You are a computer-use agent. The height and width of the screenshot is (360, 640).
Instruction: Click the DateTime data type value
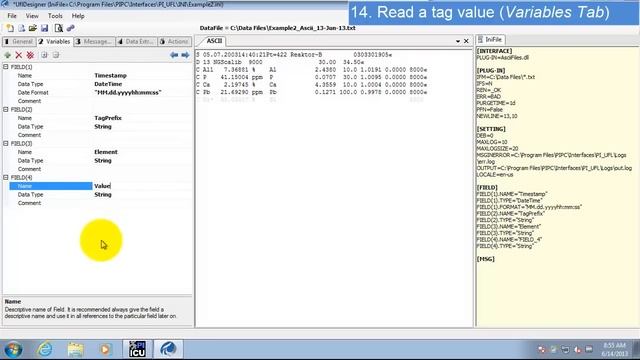click(108, 84)
